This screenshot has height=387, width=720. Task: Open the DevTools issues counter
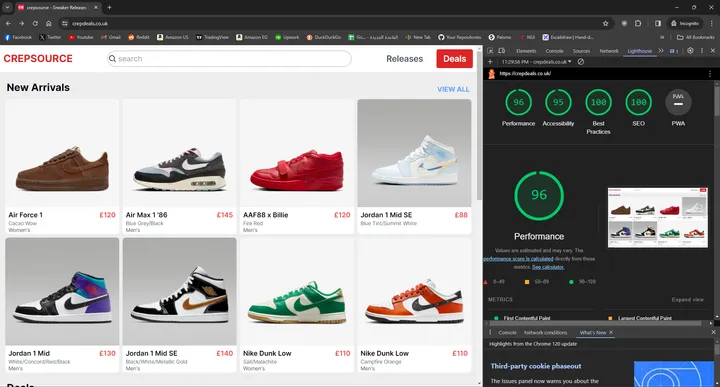pyautogui.click(x=674, y=51)
